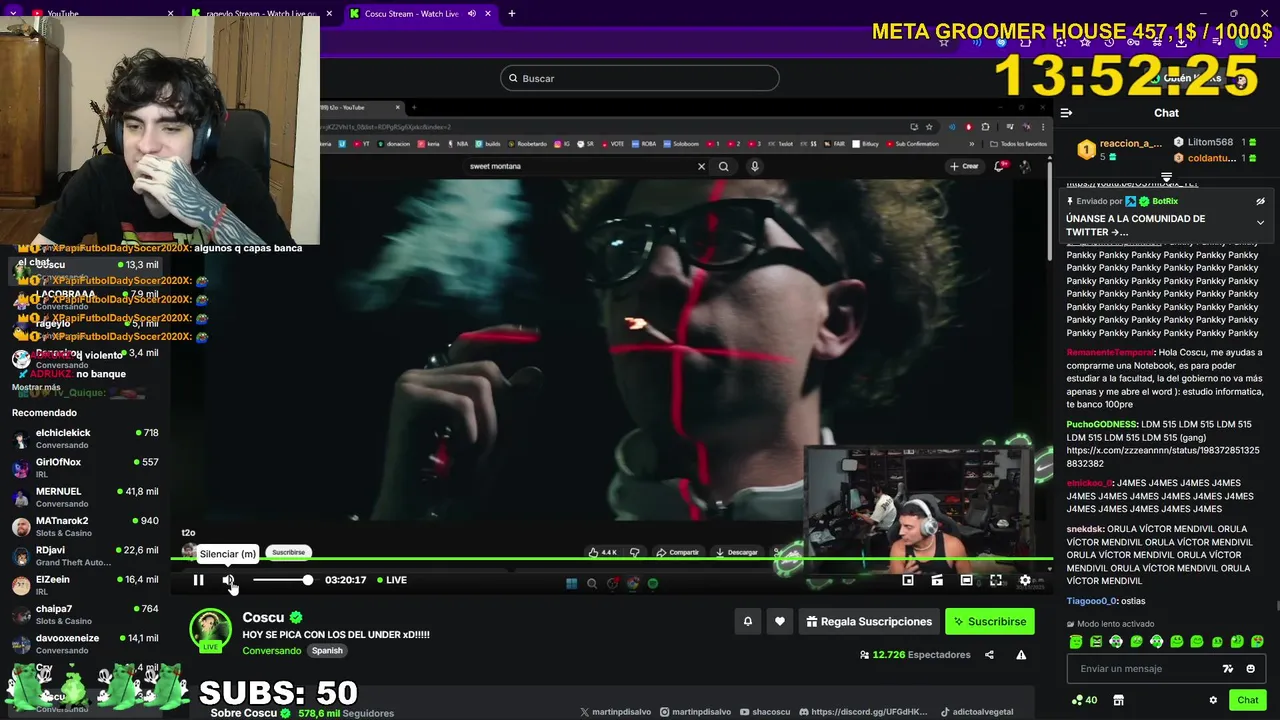Pause the Coscu live stream
Viewport: 1280px width, 720px height.
point(198,580)
